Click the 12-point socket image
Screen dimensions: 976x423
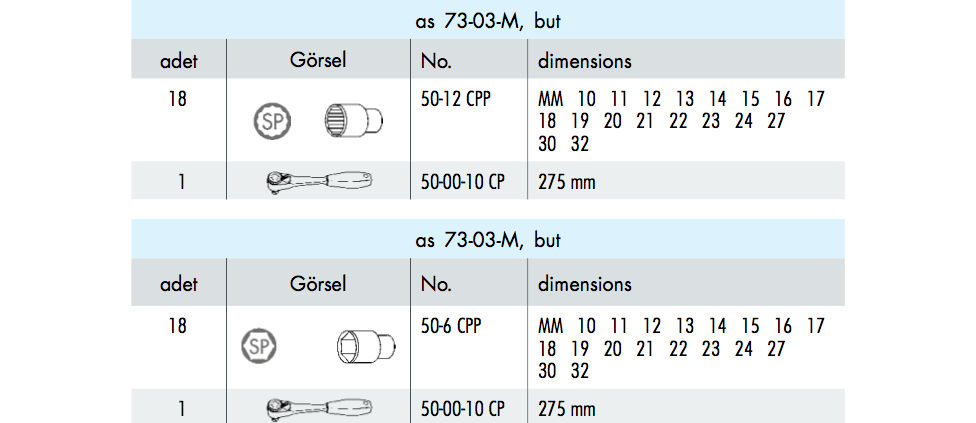click(x=355, y=119)
